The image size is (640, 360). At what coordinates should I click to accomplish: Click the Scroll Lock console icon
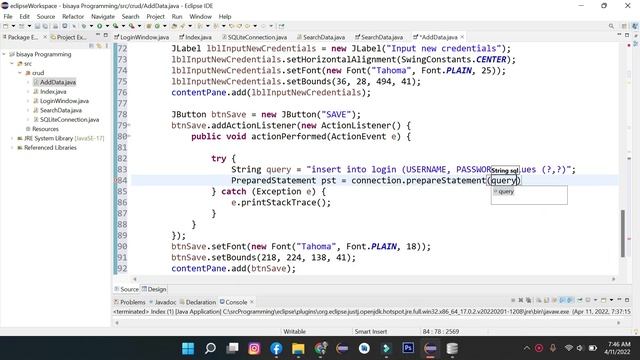tap(547, 300)
